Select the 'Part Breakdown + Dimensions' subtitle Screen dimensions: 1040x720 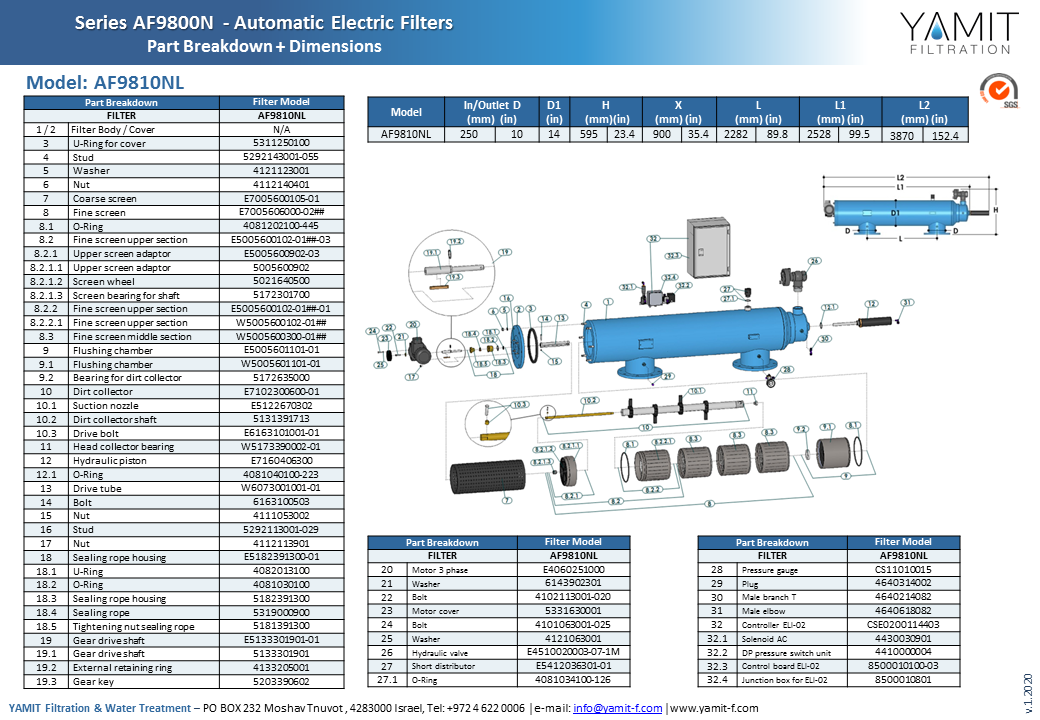pos(264,46)
